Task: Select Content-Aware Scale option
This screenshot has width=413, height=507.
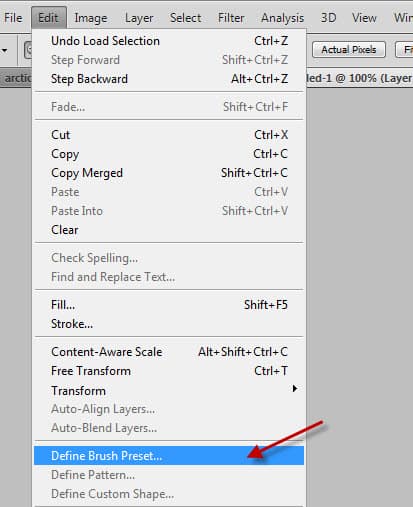Action: click(169, 352)
